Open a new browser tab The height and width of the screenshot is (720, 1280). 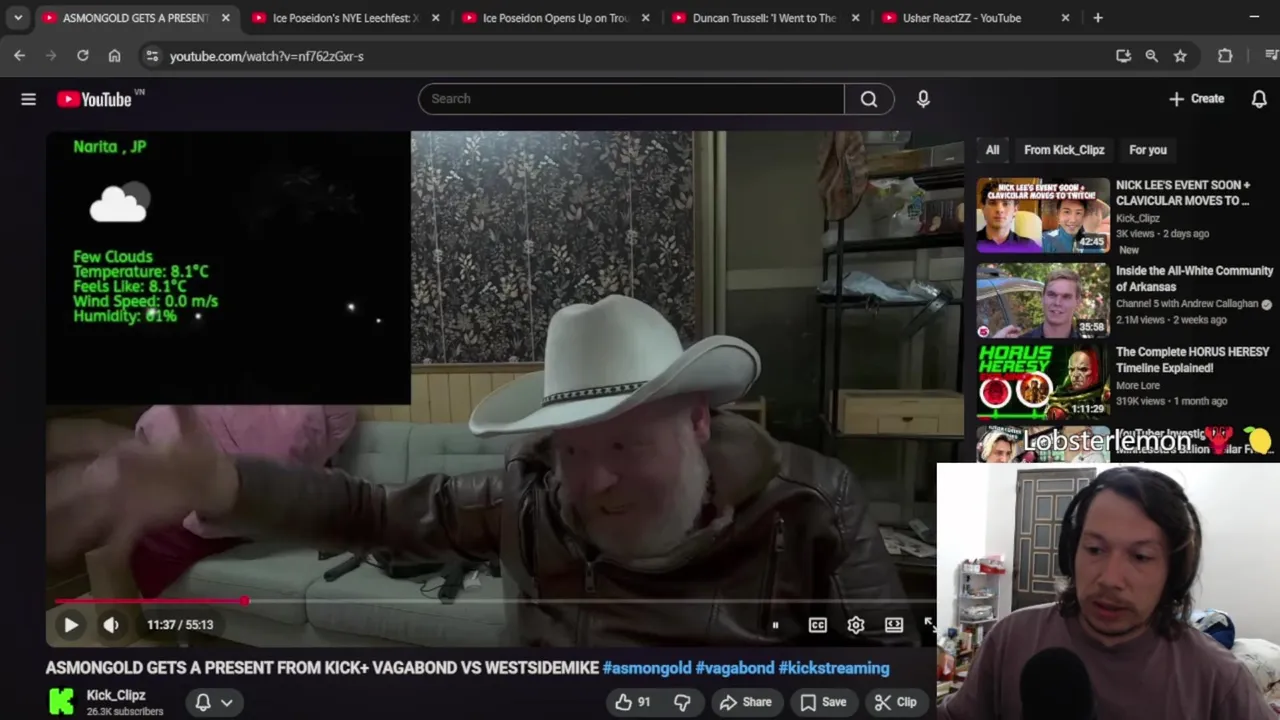[x=1098, y=18]
